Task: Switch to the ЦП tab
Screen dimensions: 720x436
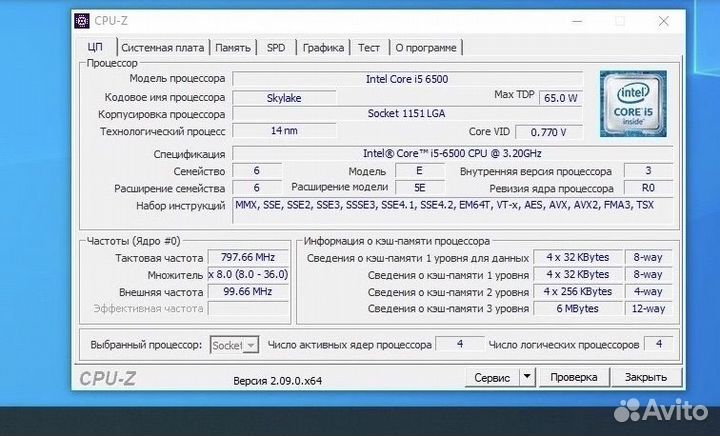Action: click(x=95, y=47)
